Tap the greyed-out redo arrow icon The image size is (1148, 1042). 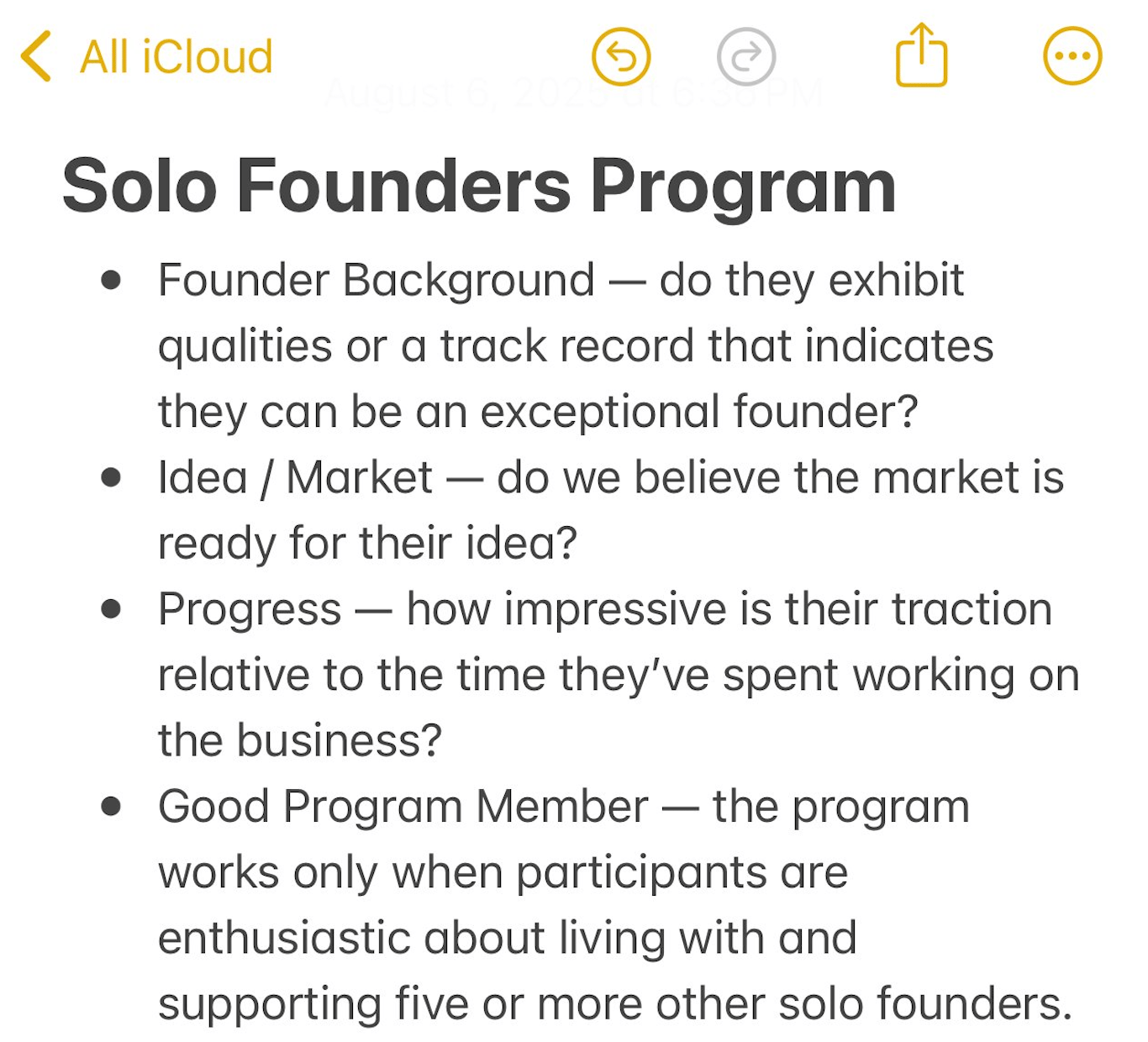(x=746, y=57)
